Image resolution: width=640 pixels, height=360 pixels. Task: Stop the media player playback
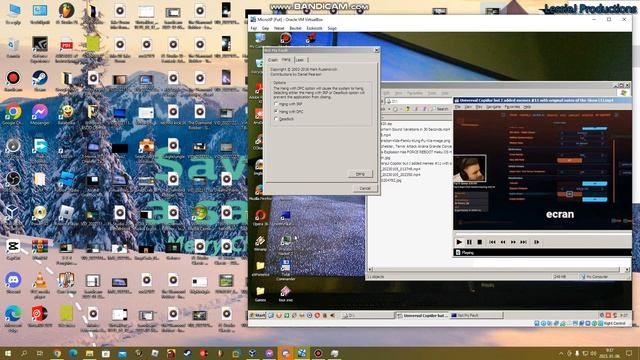(x=480, y=242)
